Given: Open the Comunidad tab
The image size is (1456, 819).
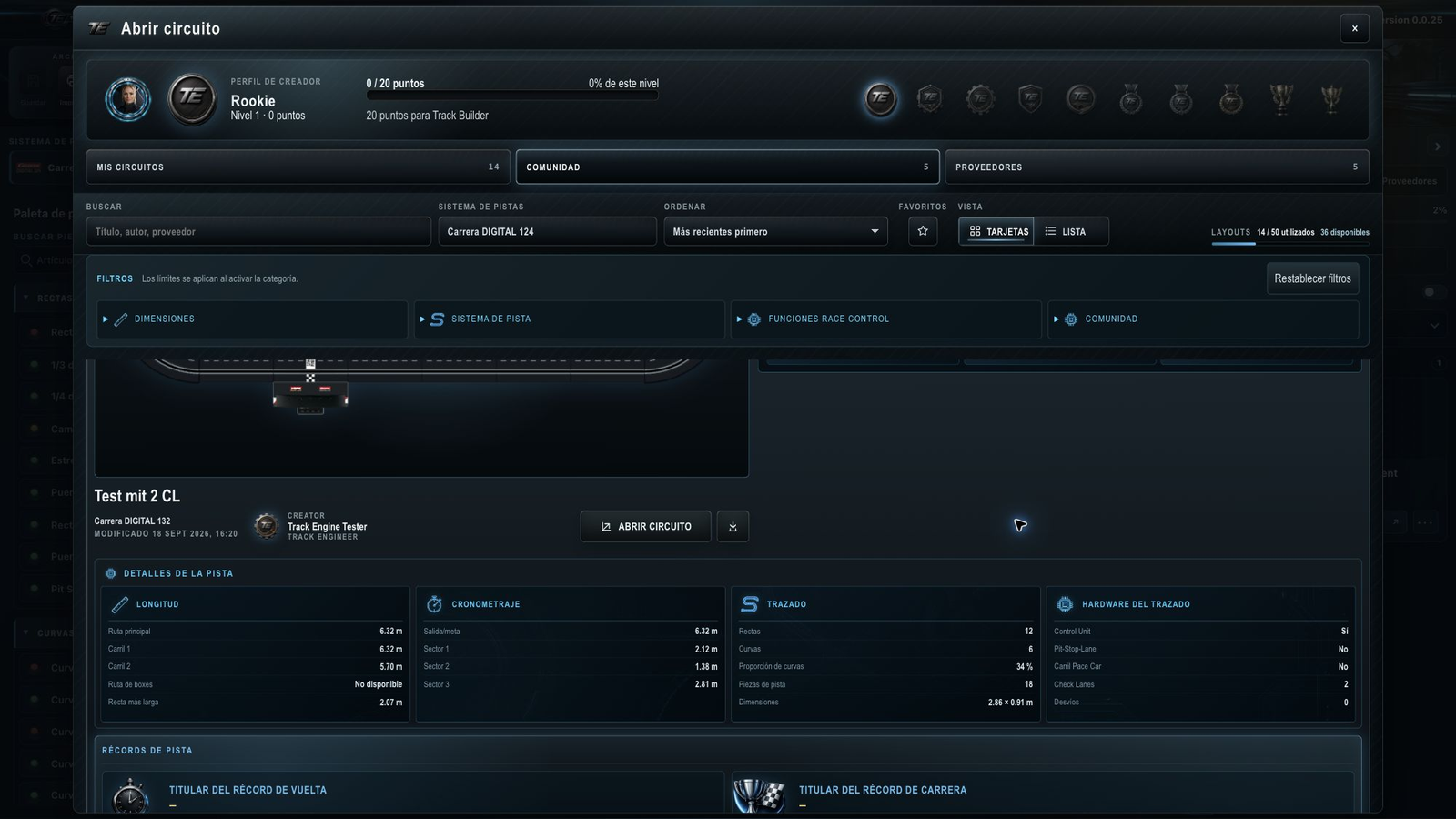Looking at the screenshot, I should pos(727,167).
